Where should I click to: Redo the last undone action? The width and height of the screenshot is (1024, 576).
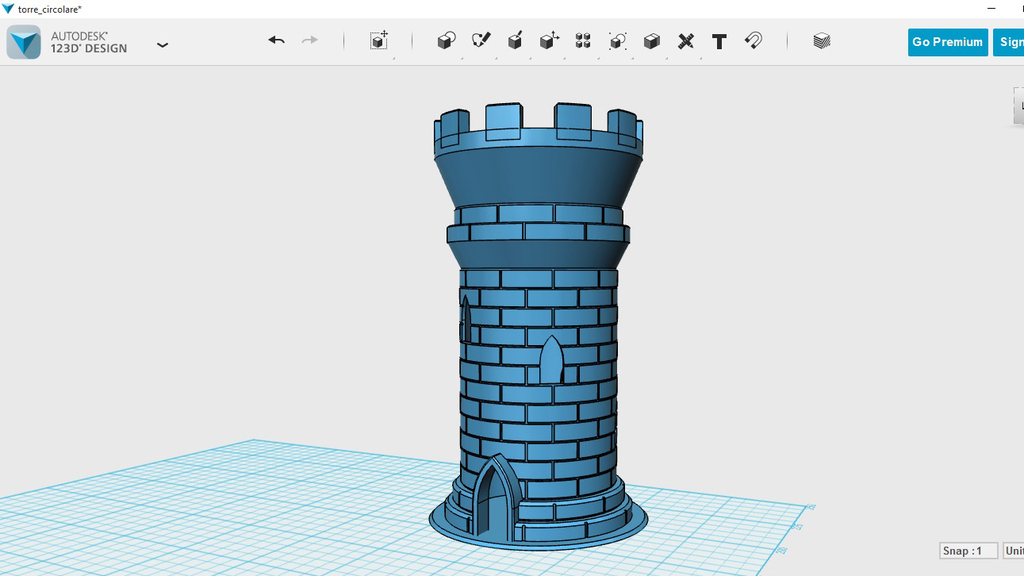[310, 41]
